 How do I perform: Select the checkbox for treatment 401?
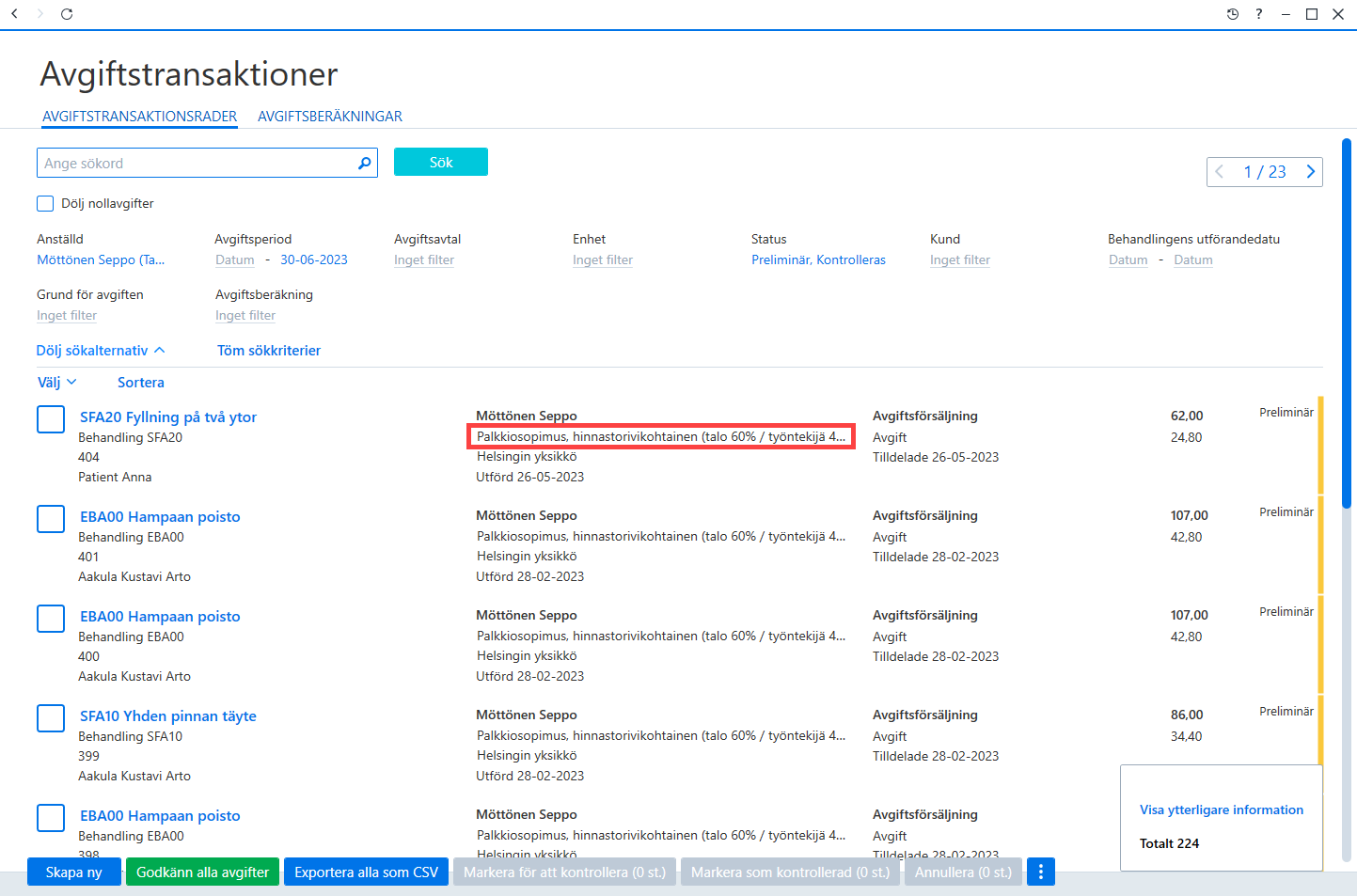tap(51, 519)
